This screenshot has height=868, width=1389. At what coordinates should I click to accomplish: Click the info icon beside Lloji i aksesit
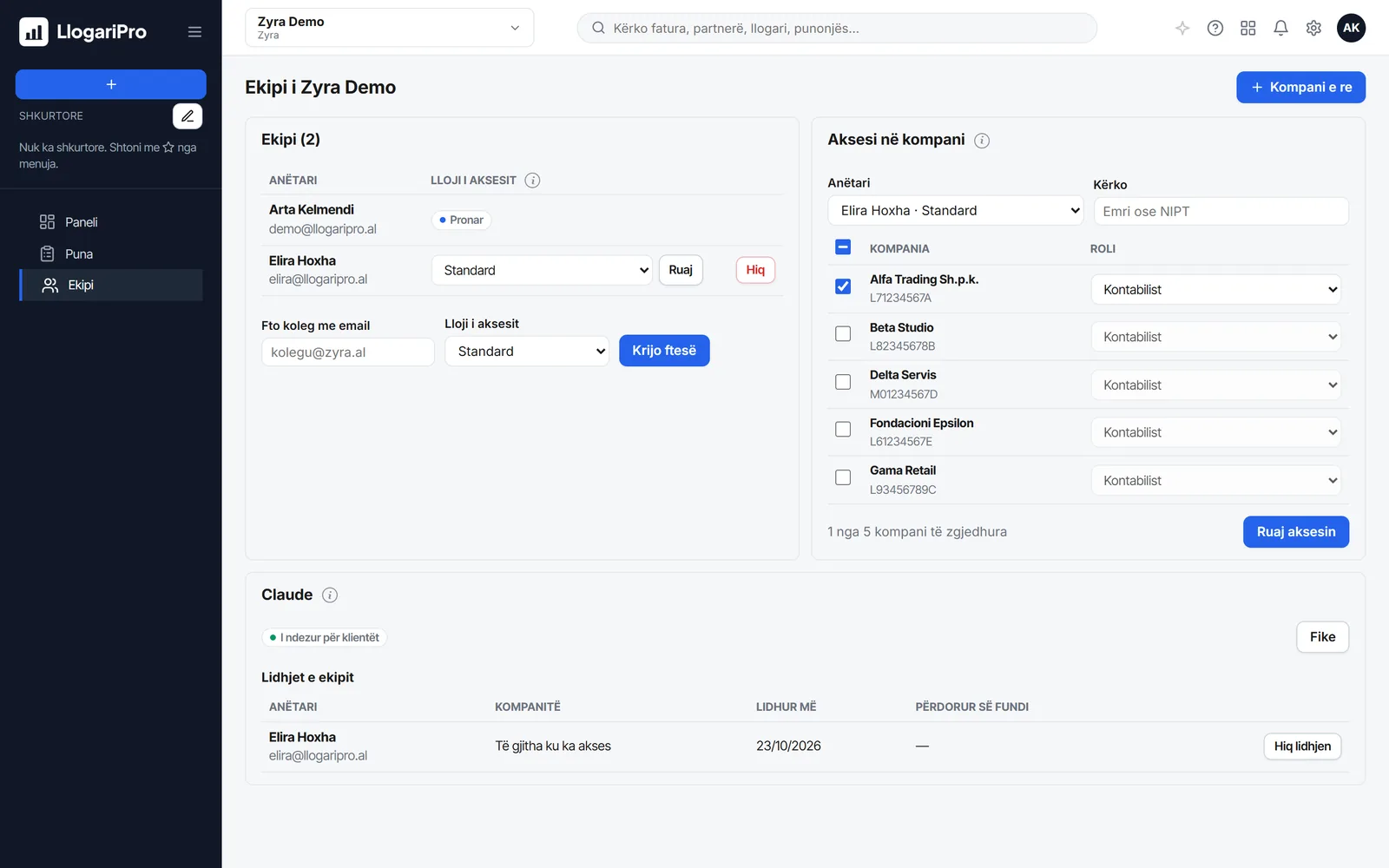click(x=533, y=181)
